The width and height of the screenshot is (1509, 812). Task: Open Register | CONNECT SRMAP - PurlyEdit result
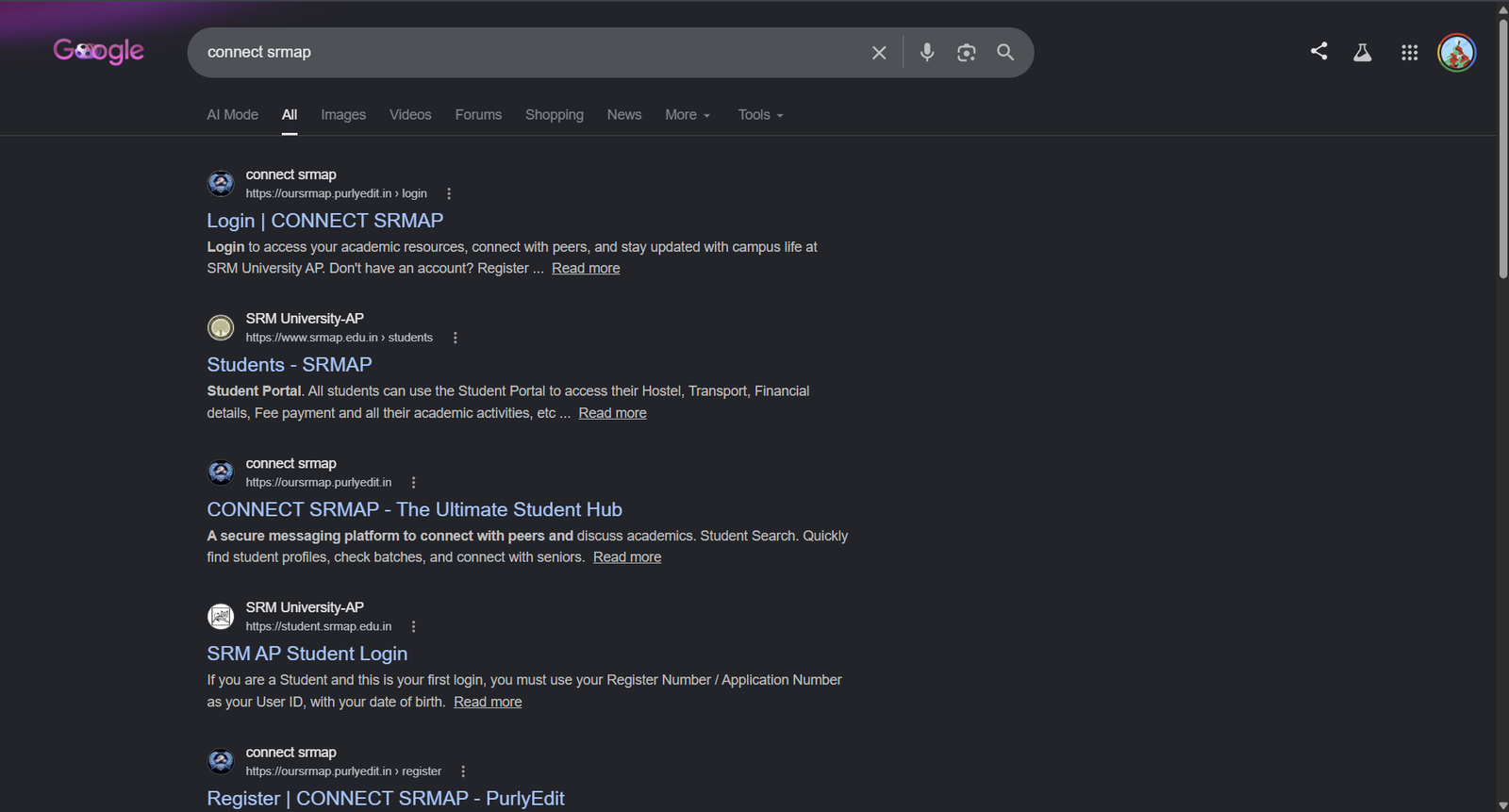pos(386,798)
